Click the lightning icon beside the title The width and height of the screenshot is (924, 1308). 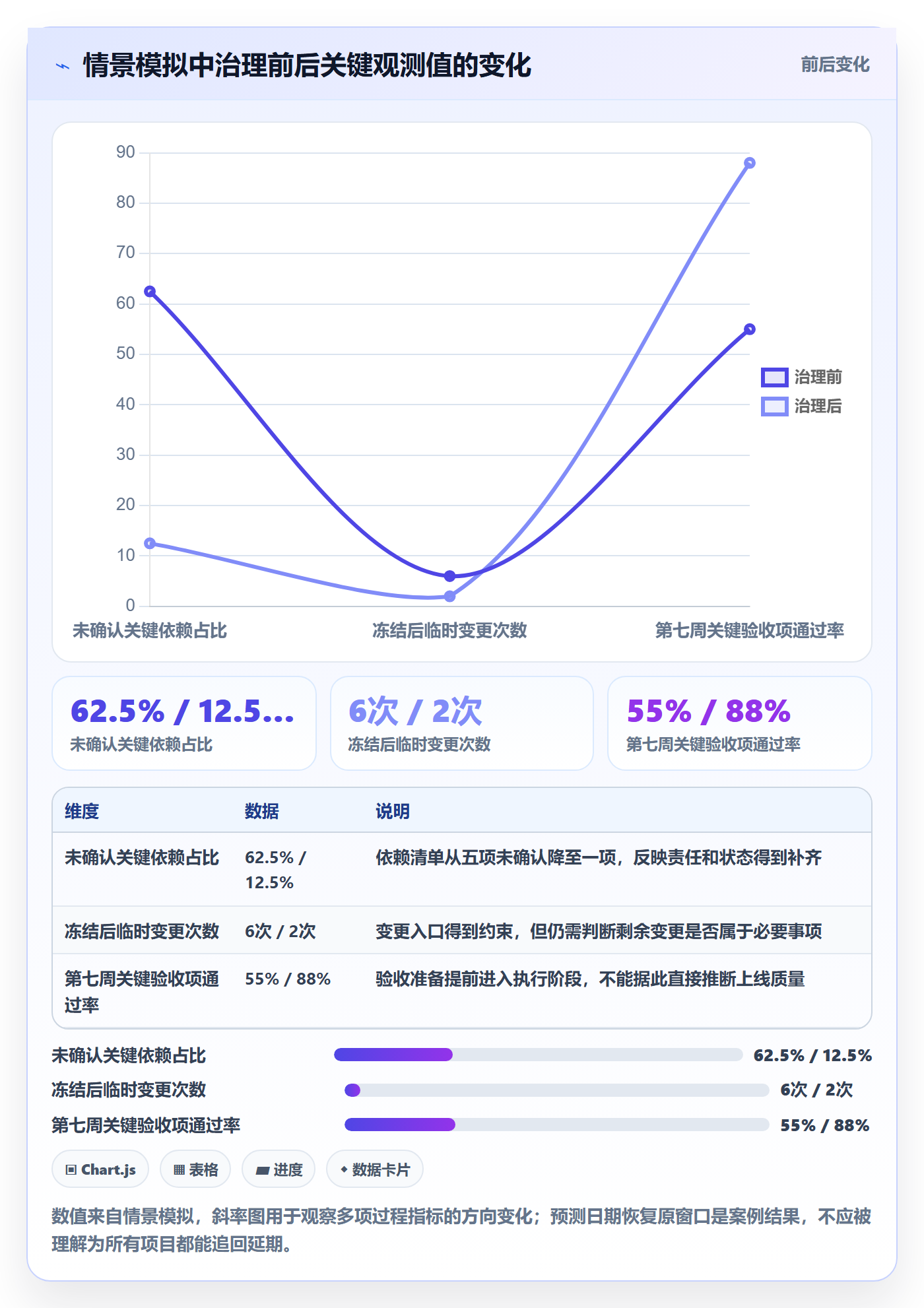[x=63, y=66]
